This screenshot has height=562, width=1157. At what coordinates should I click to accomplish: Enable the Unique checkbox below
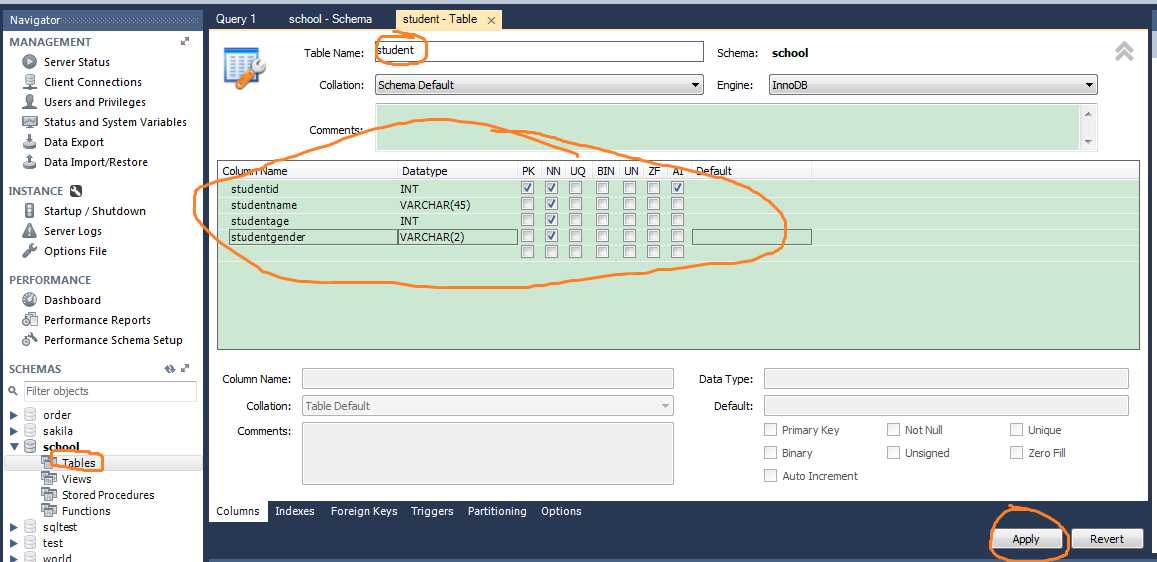click(1017, 430)
